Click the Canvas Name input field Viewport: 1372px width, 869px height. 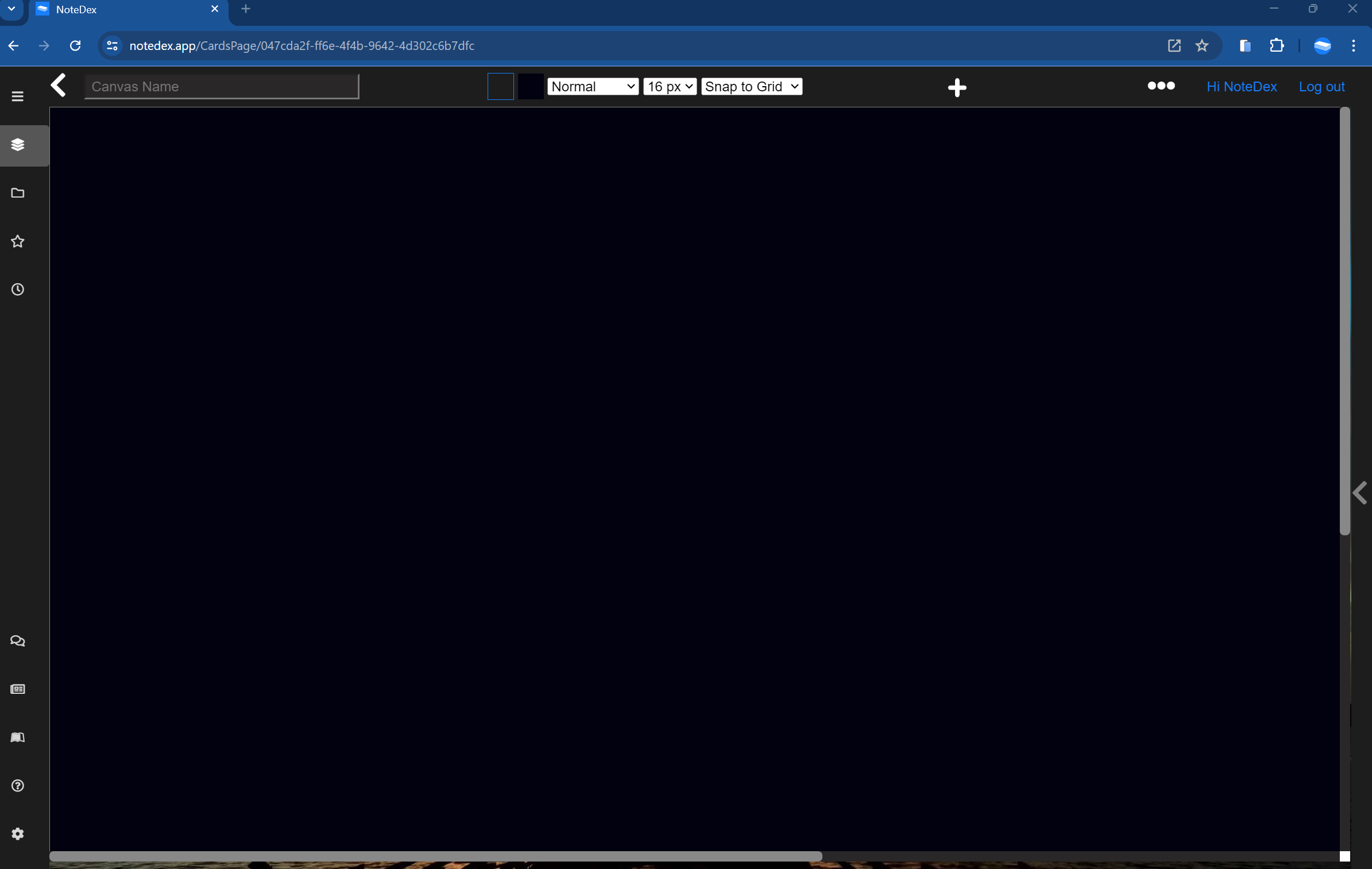point(221,86)
